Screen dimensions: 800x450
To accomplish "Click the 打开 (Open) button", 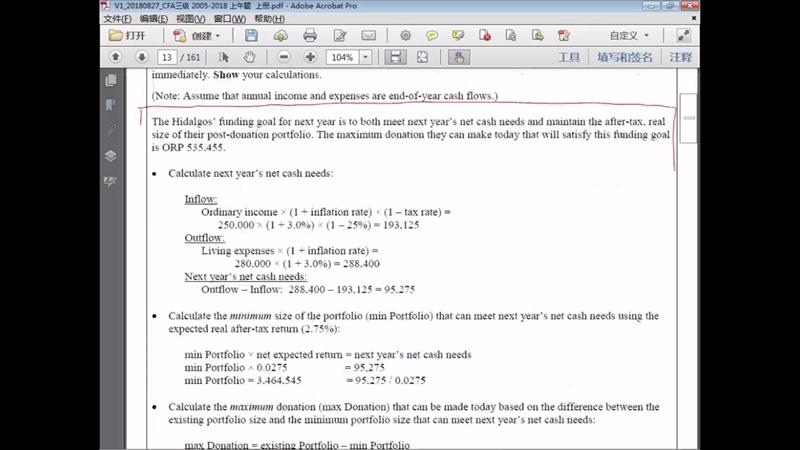I will [x=127, y=36].
